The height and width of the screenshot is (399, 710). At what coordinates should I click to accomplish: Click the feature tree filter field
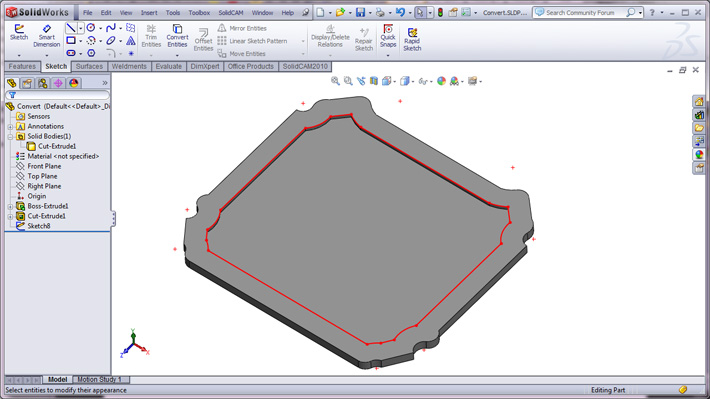[57, 95]
